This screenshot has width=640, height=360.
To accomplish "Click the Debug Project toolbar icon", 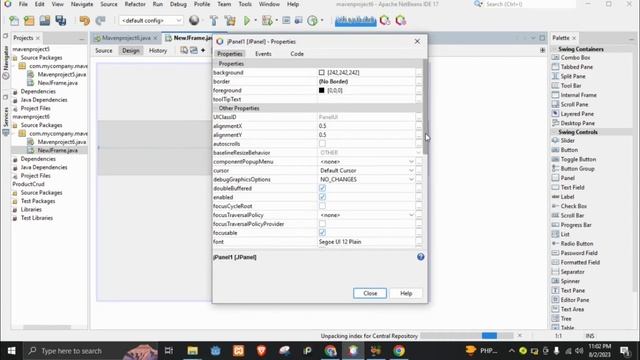I will 267,20.
